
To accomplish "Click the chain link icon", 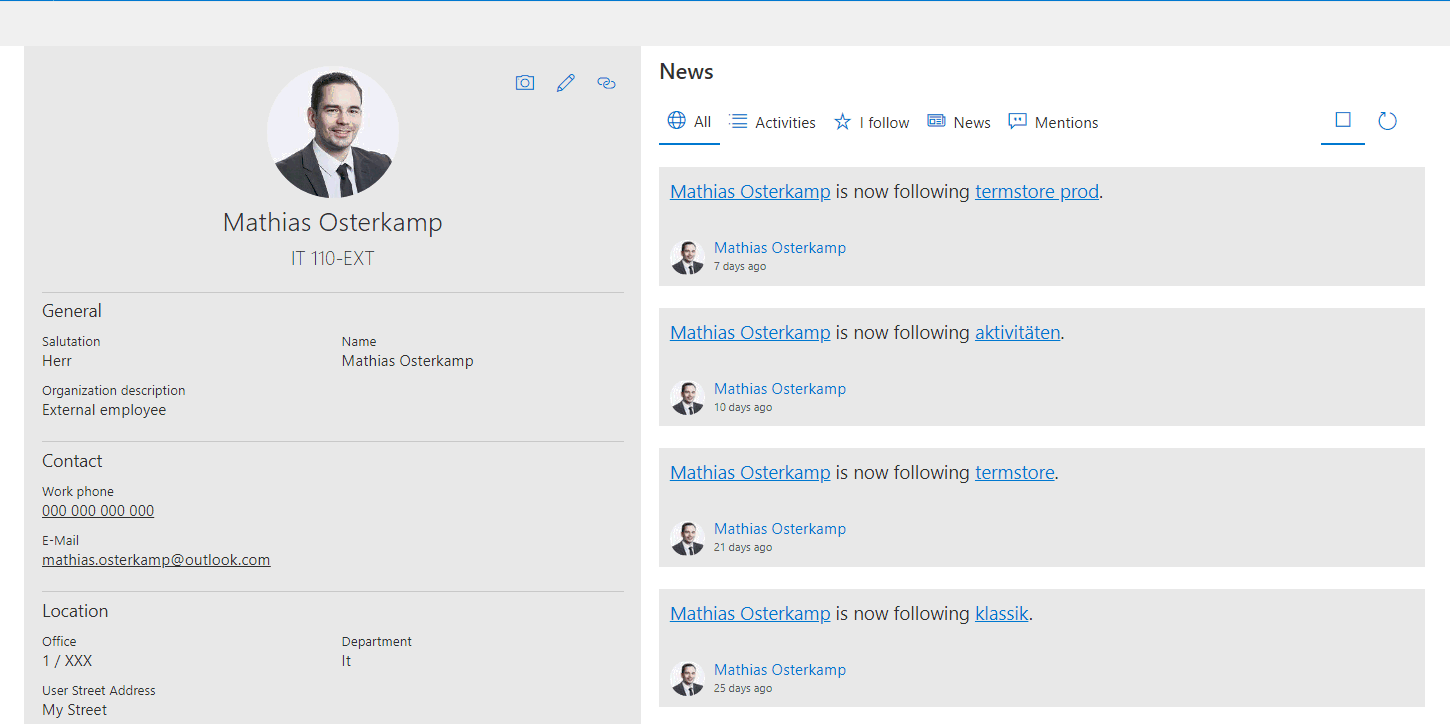I will click(606, 83).
